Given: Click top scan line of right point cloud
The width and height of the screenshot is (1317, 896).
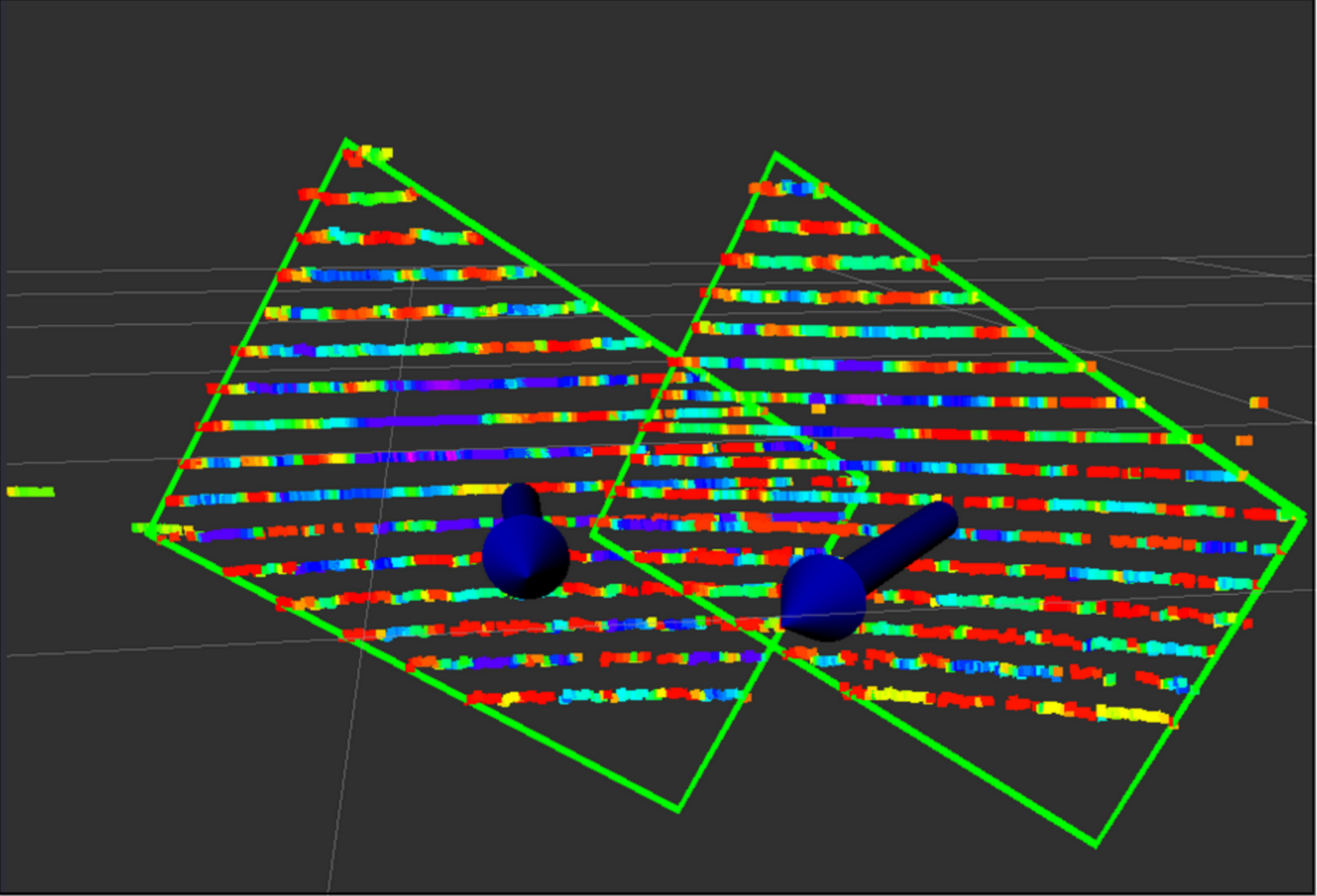Looking at the screenshot, I should pyautogui.click(x=786, y=189).
